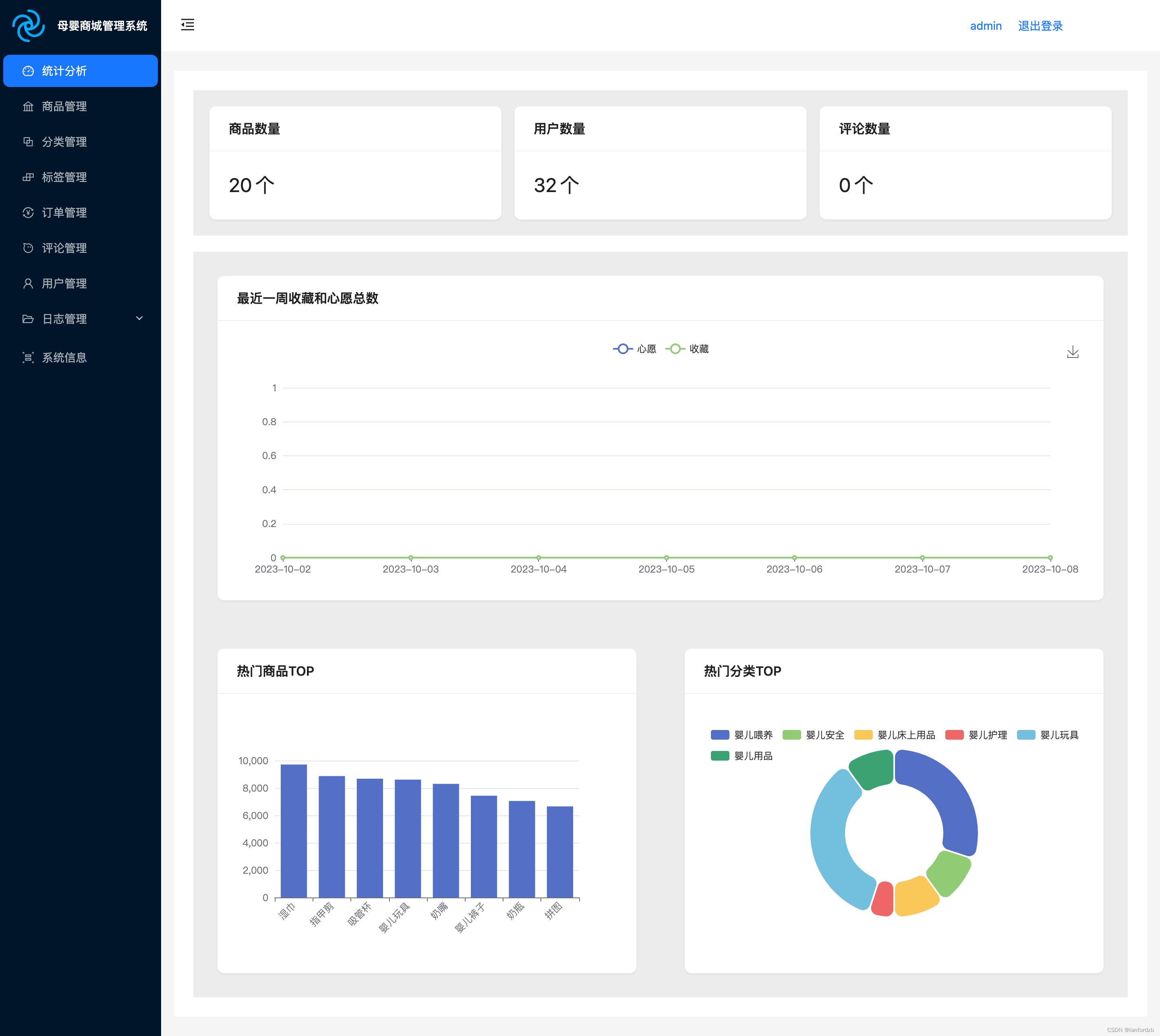Click the 系统信息 scan icon
The width and height of the screenshot is (1160, 1036).
(28, 358)
